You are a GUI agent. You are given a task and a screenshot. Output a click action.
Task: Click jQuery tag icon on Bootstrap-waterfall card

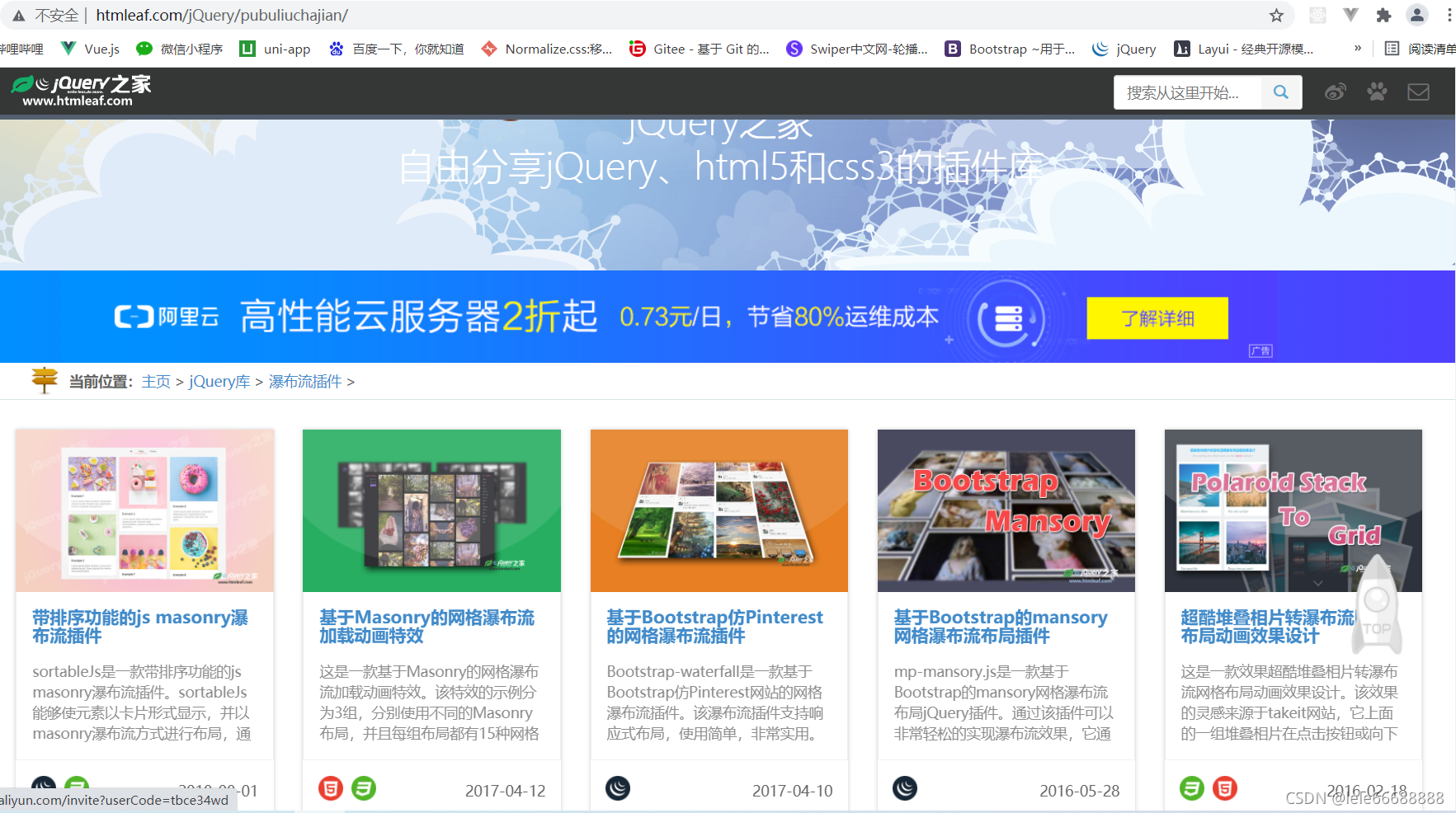coord(618,788)
